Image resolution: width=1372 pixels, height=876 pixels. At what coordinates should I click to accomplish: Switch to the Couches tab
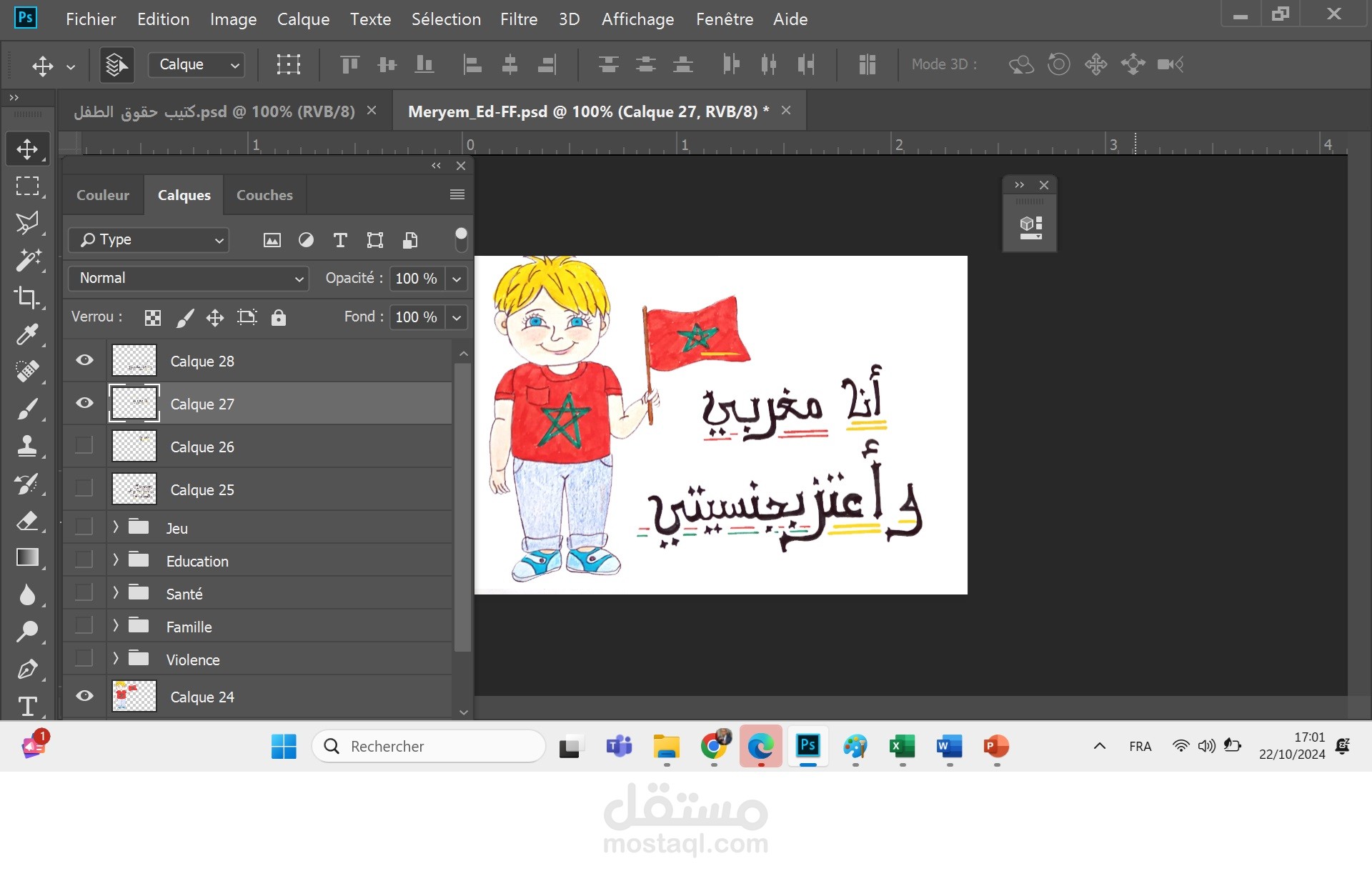pyautogui.click(x=264, y=195)
